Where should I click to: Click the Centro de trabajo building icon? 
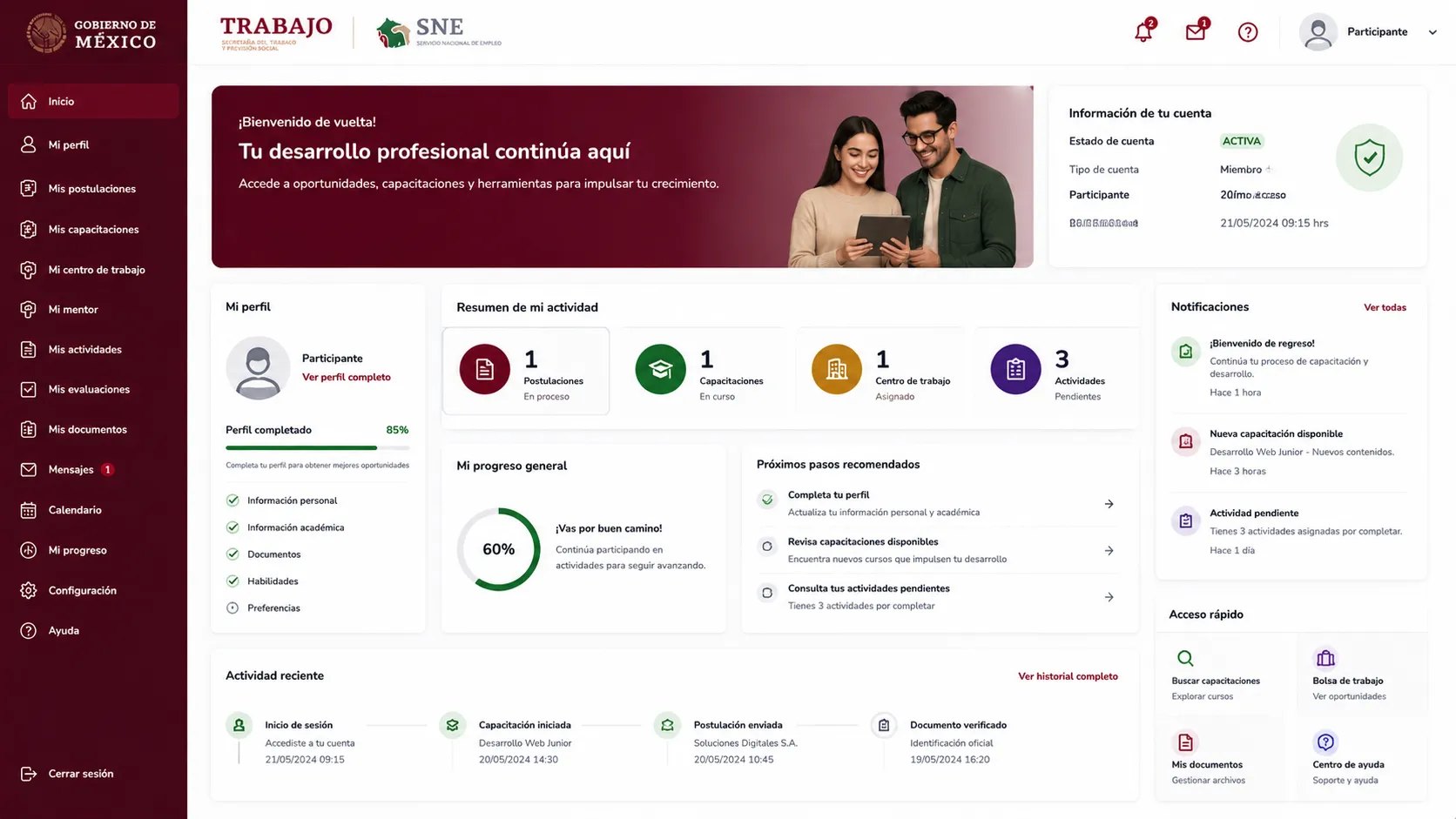[x=836, y=369]
